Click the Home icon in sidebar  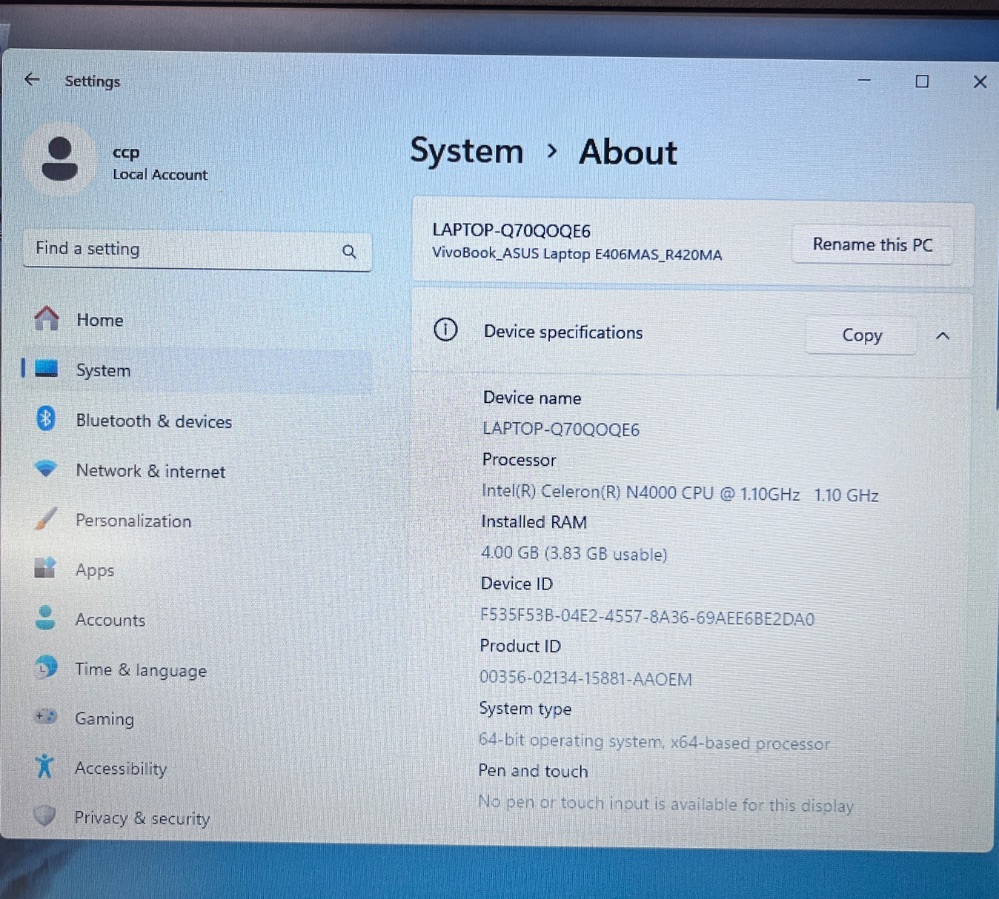(46, 319)
